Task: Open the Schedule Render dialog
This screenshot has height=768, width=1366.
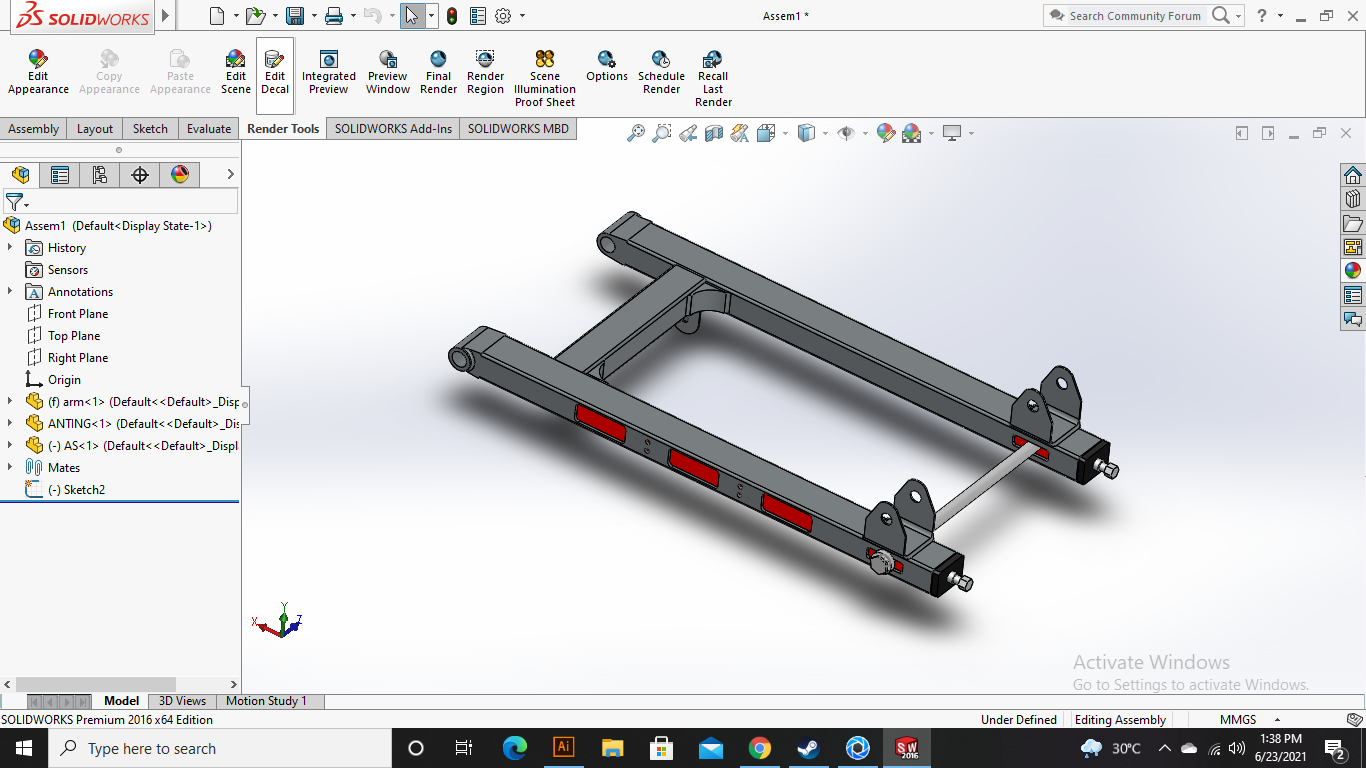Action: point(661,72)
